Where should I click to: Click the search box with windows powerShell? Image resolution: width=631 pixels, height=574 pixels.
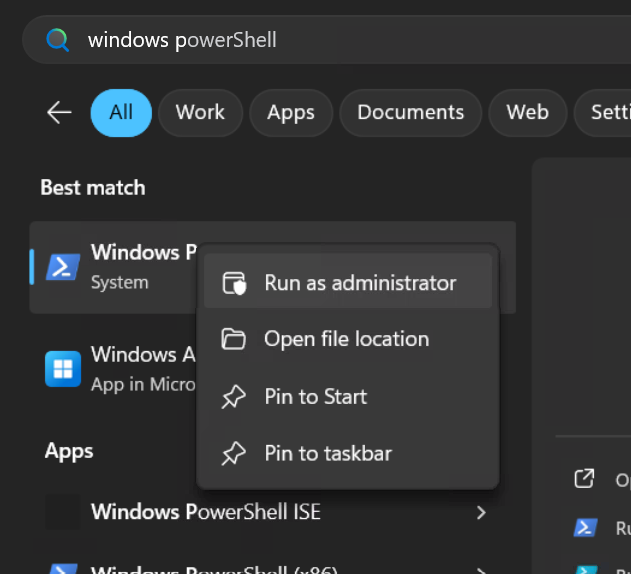326,40
